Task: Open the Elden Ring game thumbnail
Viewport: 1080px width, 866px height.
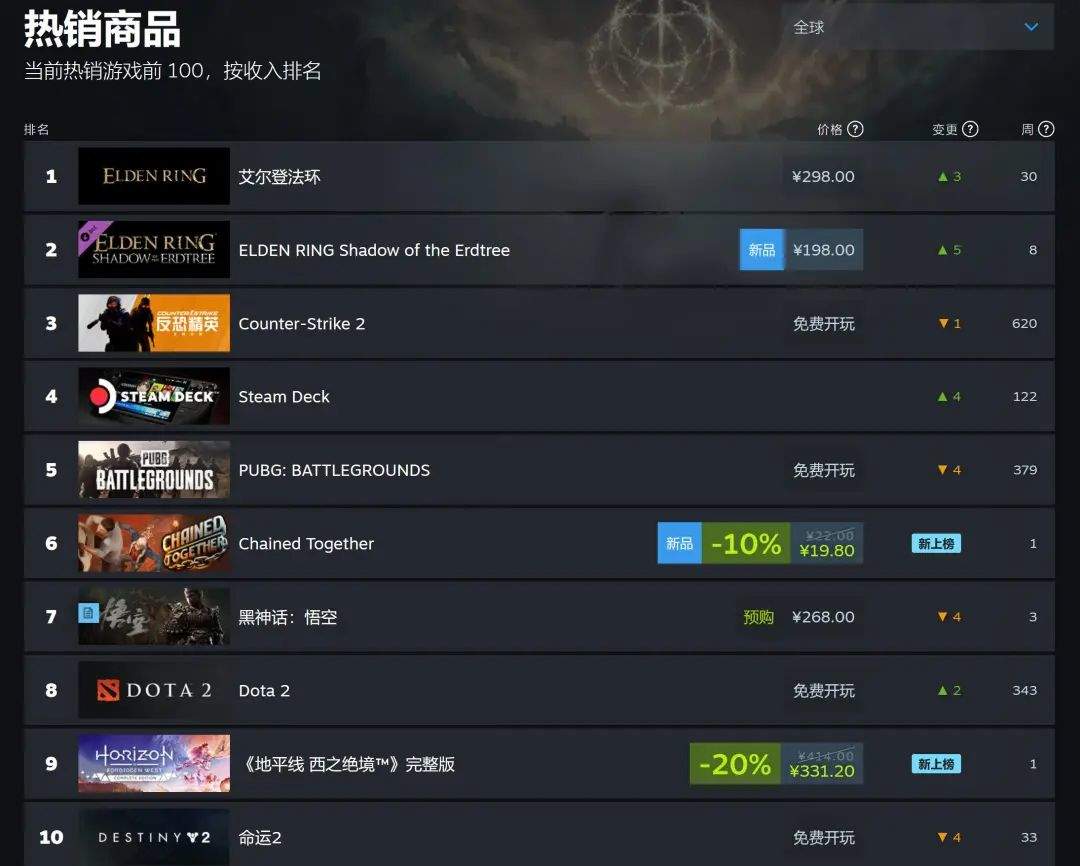Action: click(x=154, y=176)
